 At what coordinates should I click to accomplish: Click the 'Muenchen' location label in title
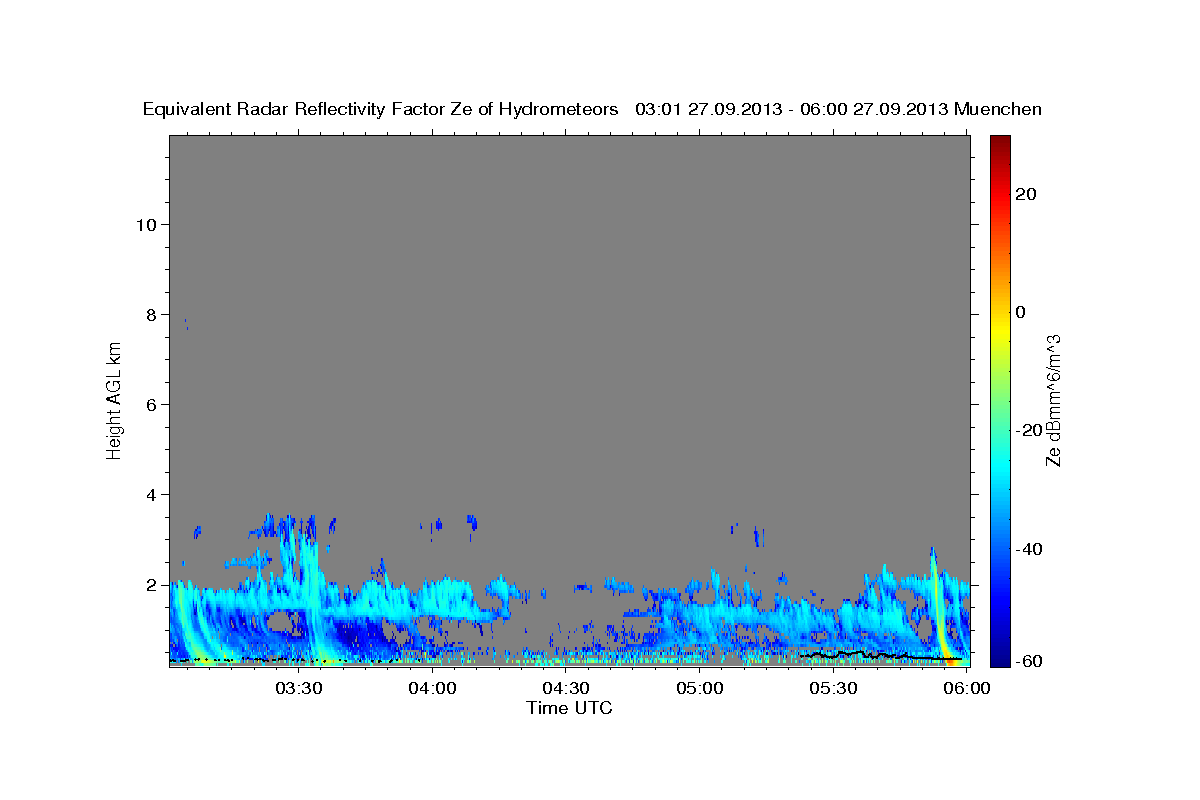click(998, 110)
